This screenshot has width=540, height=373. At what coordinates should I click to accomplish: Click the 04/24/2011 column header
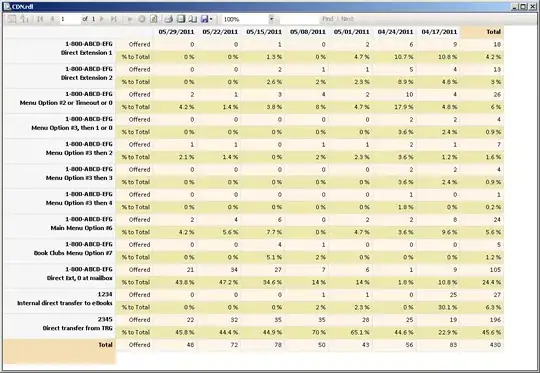395,32
